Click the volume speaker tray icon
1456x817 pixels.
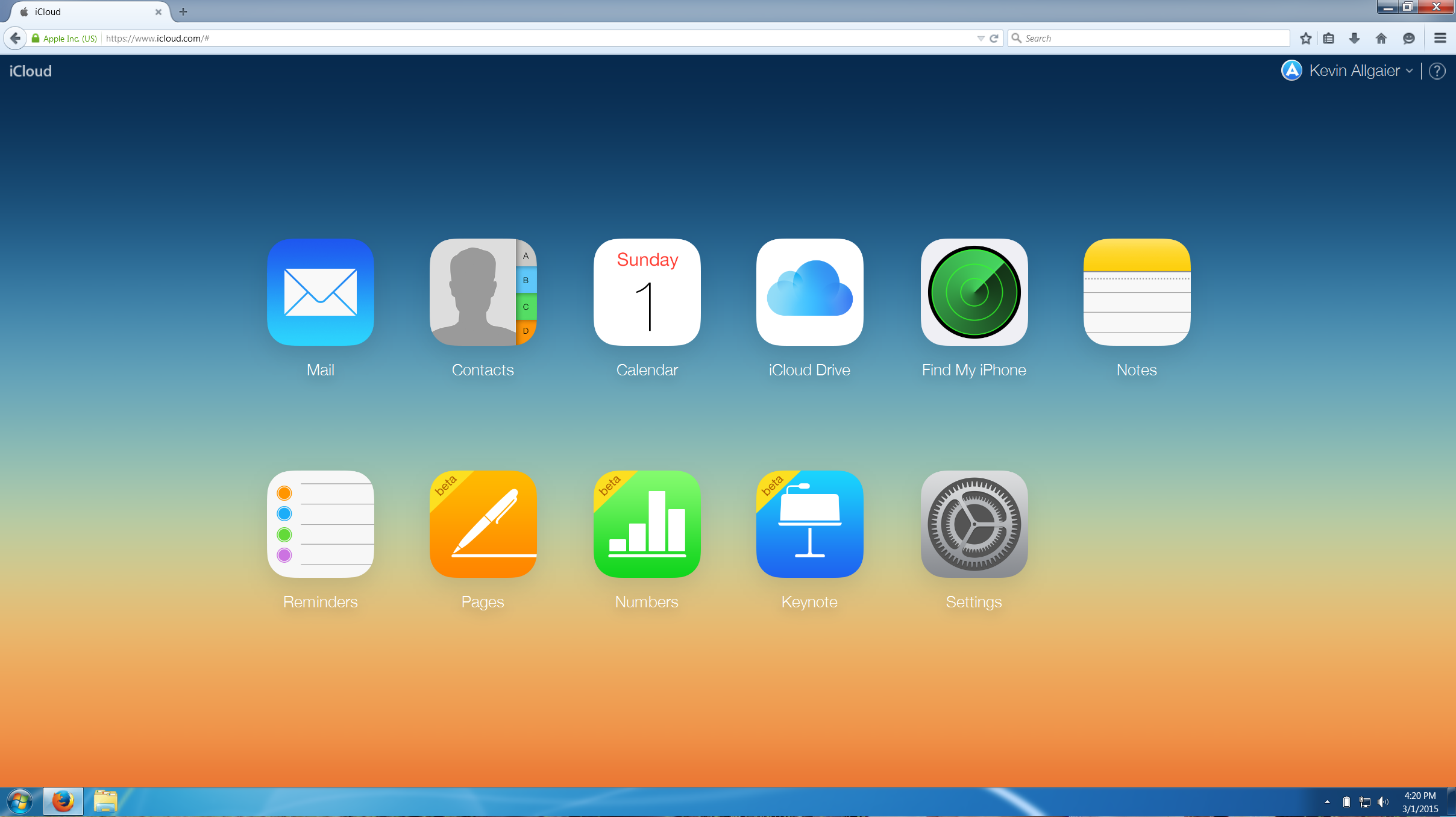pos(1383,802)
